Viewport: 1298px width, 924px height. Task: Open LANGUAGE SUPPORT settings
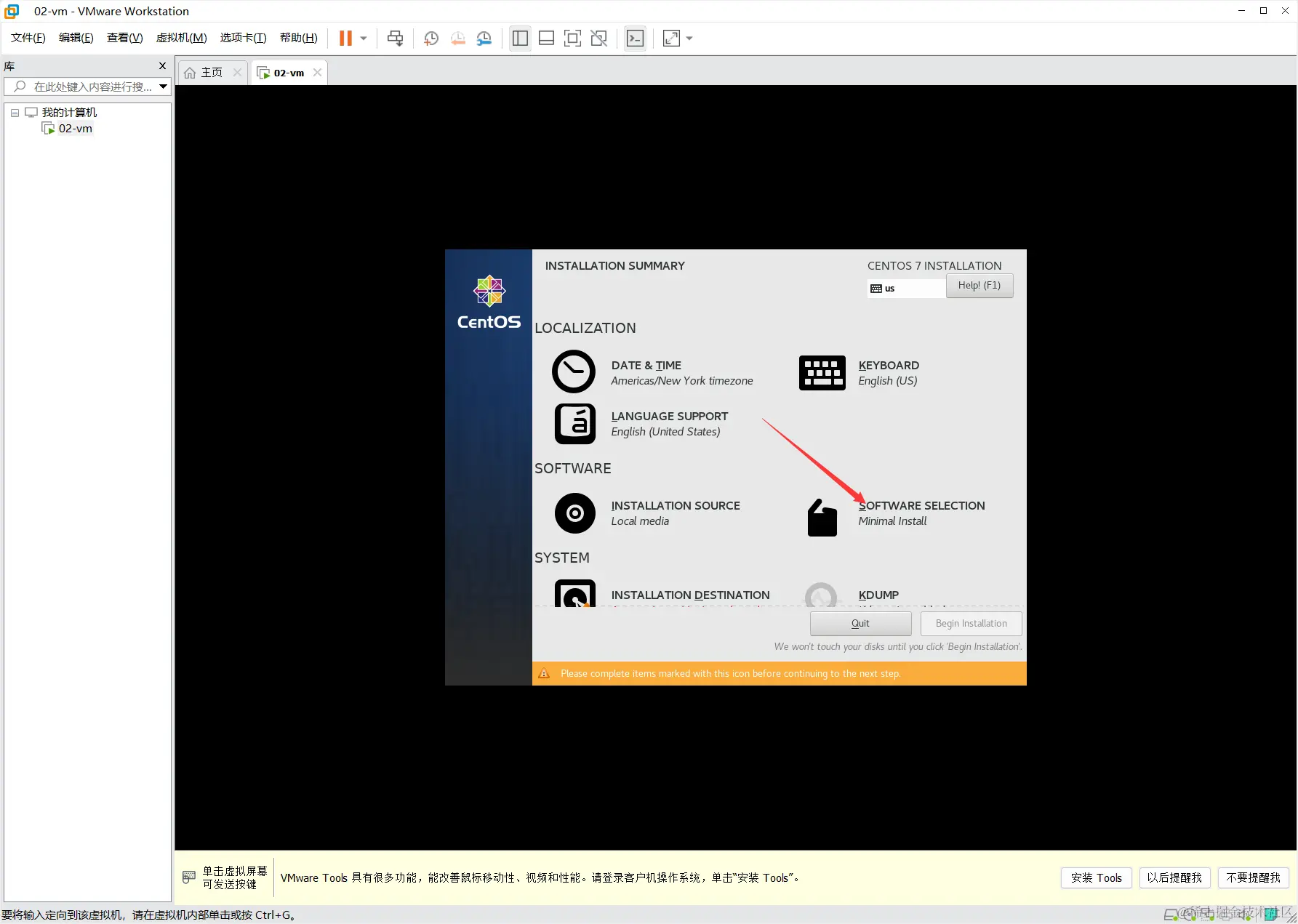(x=670, y=417)
